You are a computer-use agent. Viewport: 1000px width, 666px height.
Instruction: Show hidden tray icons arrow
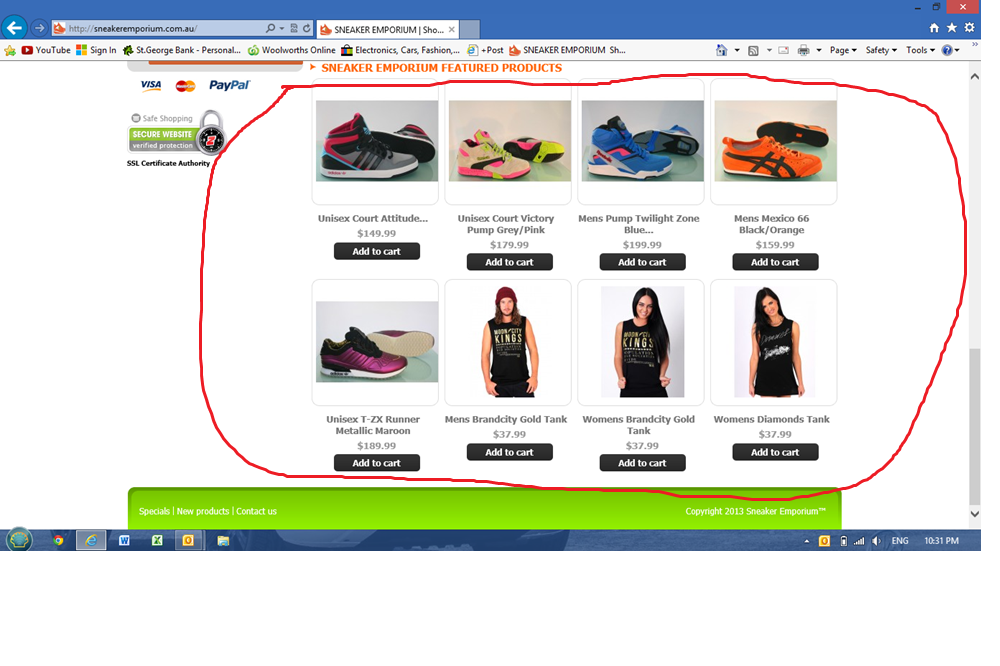point(807,541)
